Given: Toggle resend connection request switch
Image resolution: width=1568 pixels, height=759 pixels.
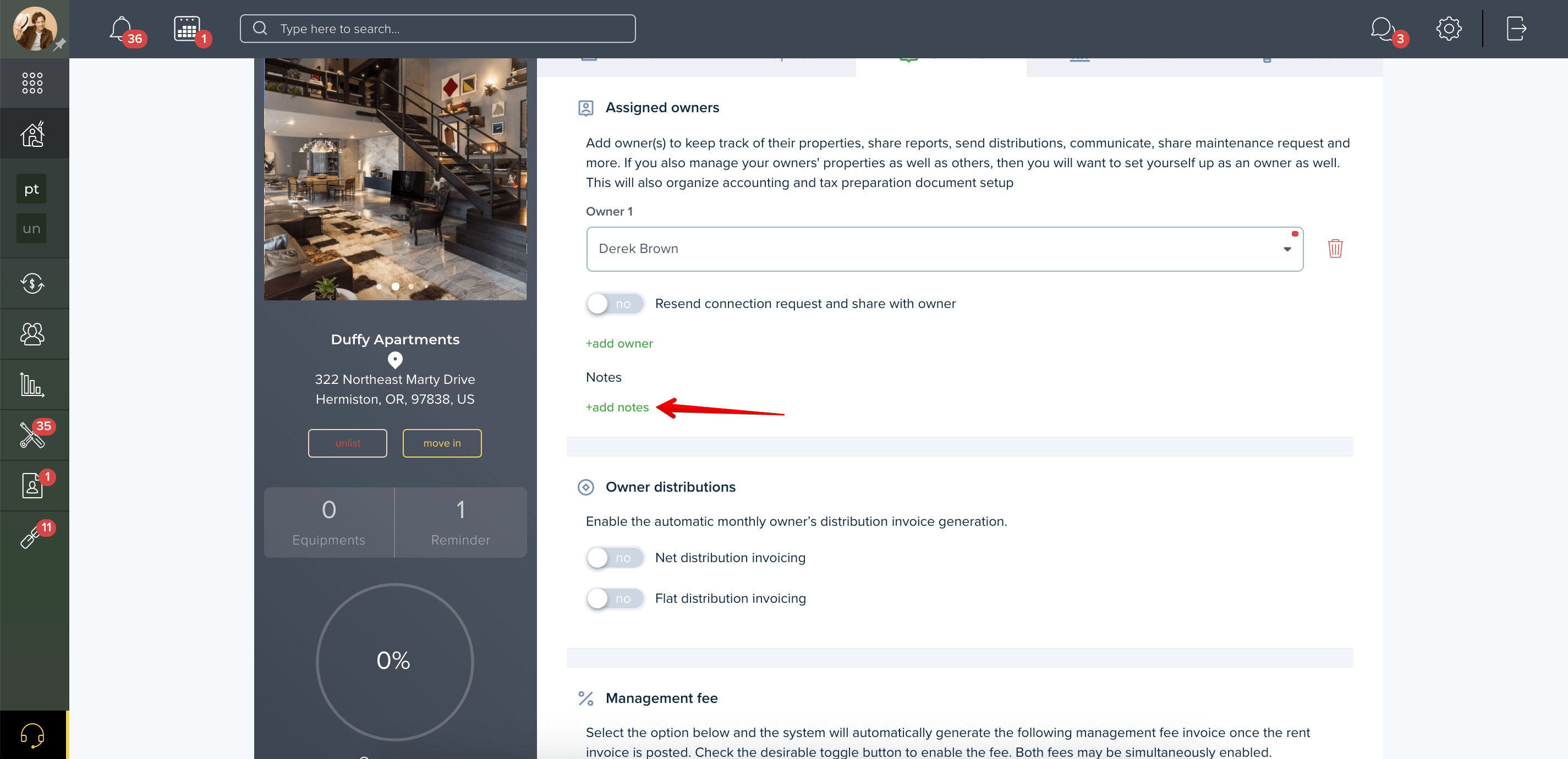Looking at the screenshot, I should coord(615,304).
